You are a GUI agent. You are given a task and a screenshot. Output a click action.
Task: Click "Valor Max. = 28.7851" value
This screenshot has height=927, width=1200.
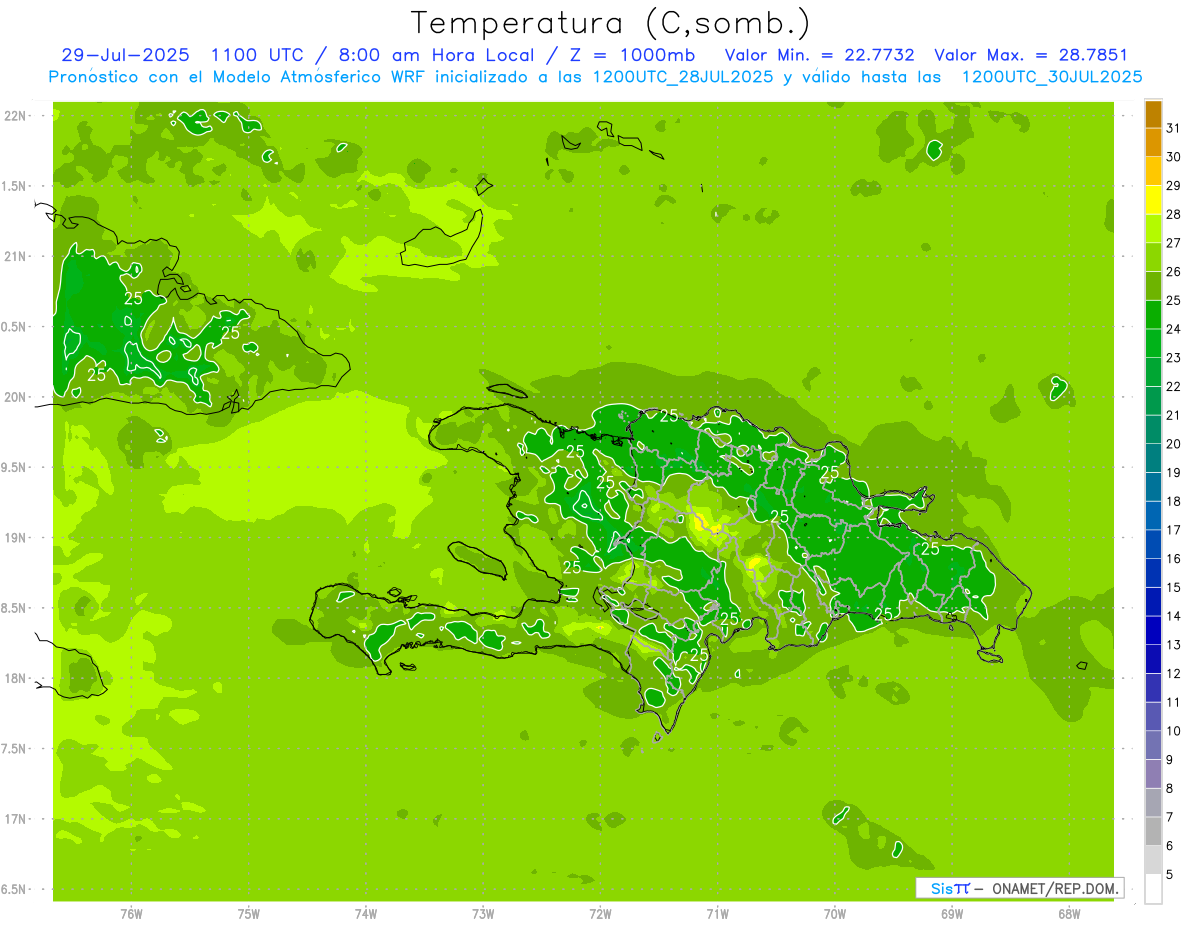1030,55
